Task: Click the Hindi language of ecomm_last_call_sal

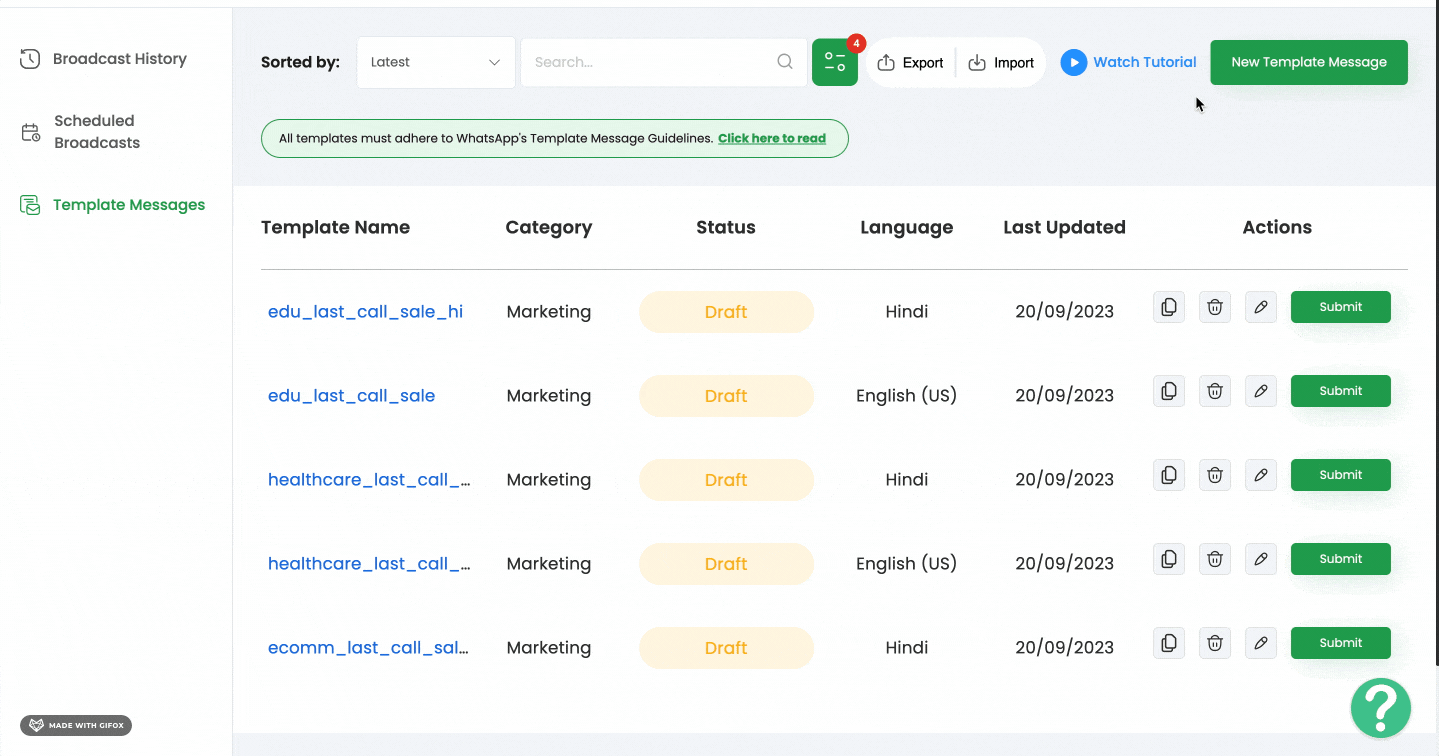Action: (906, 648)
